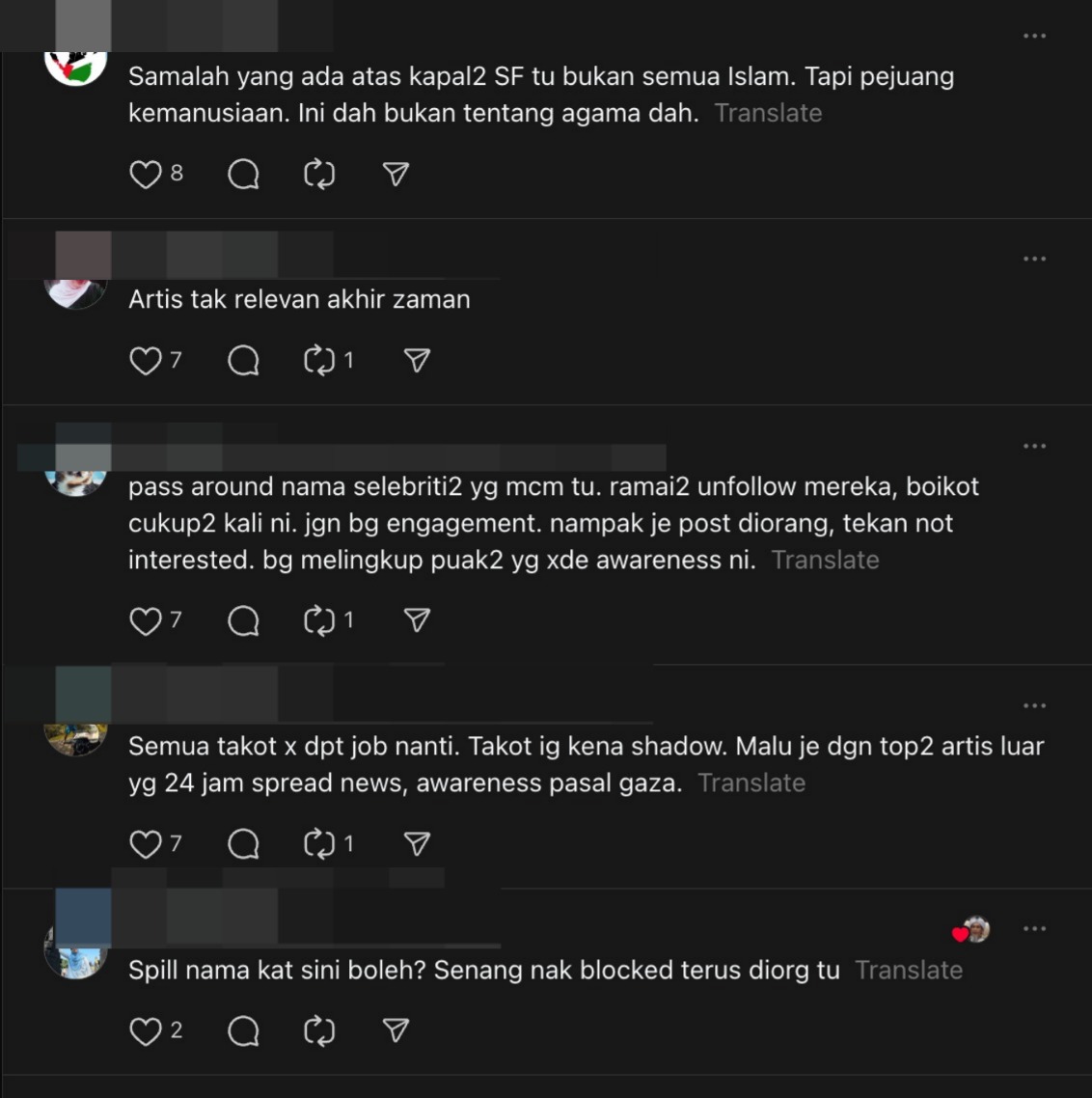Viewport: 1092px width, 1098px height.
Task: Open more options for "Artis tak relevan" comment
Action: tap(1034, 259)
